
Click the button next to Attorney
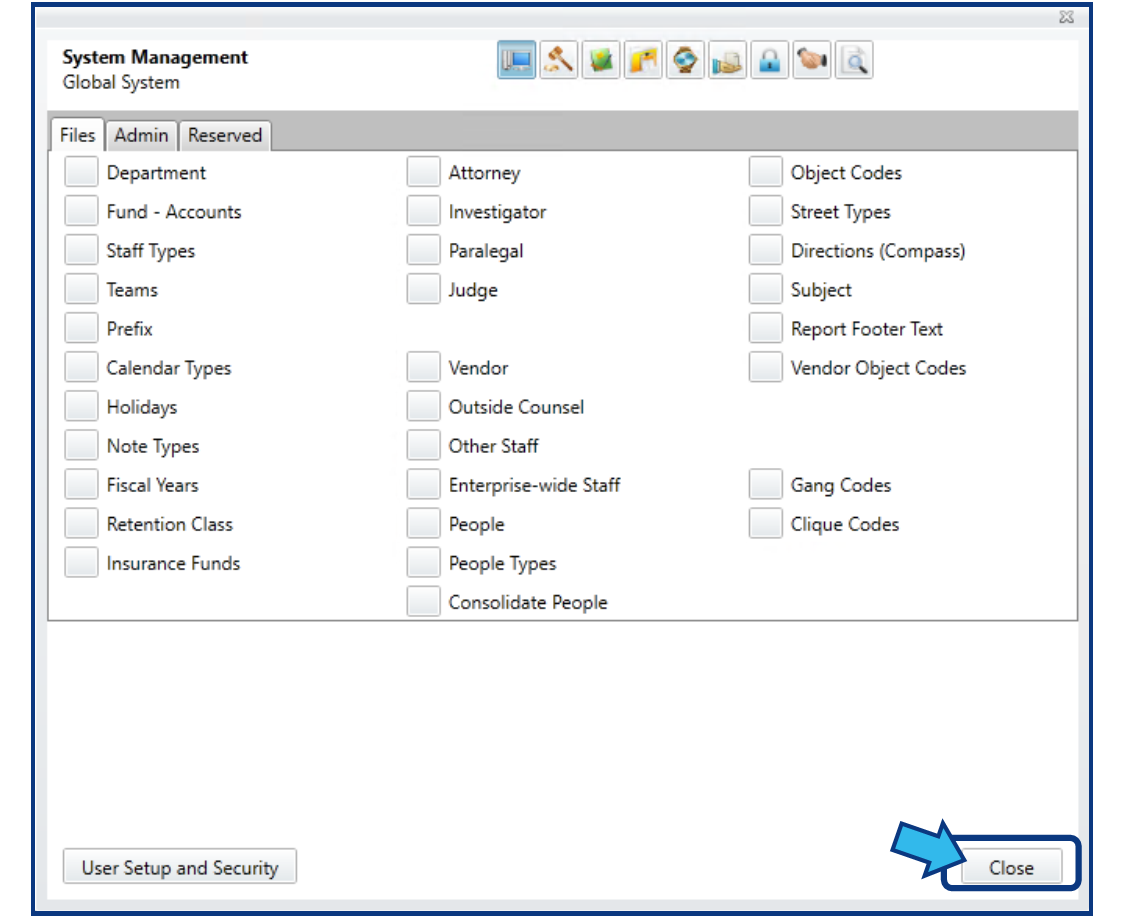(423, 172)
